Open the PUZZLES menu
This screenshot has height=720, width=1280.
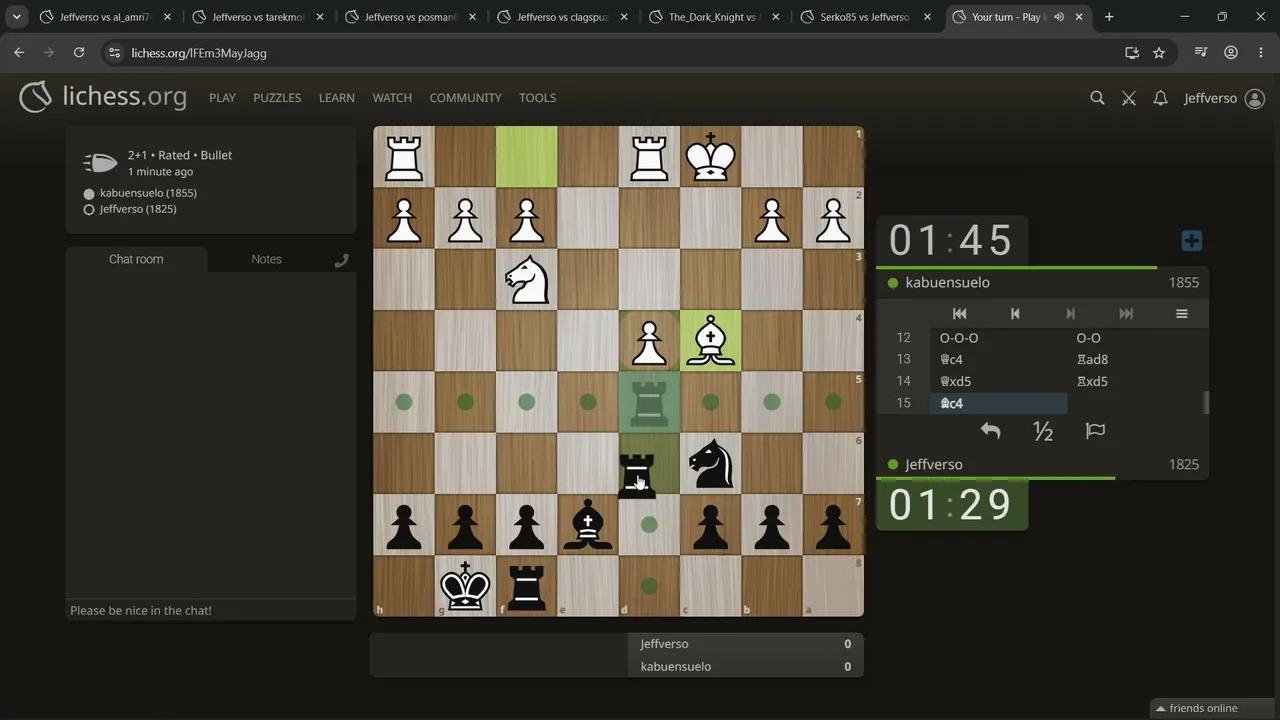[277, 98]
